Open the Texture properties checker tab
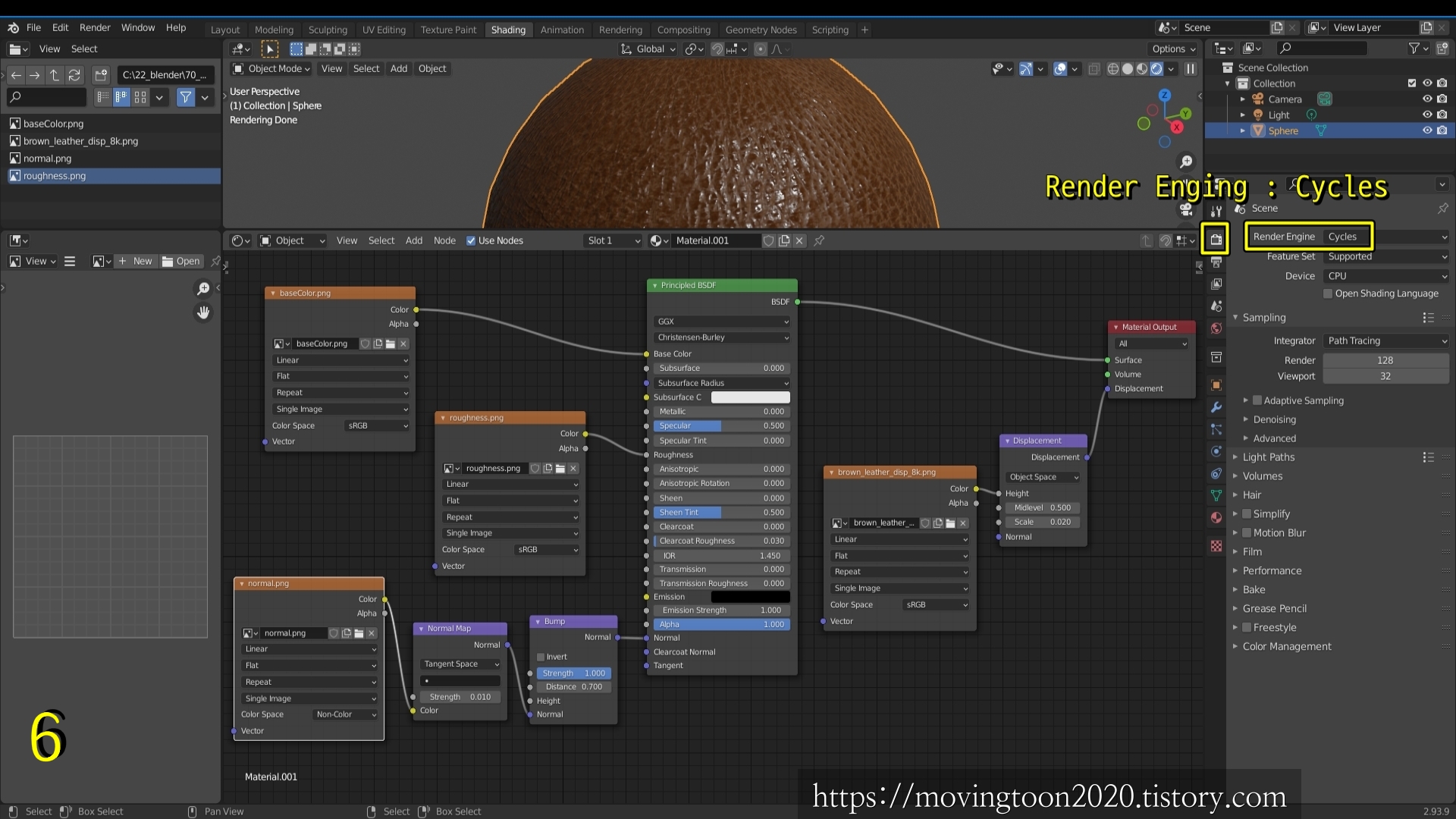The image size is (1456, 819). pyautogui.click(x=1216, y=546)
